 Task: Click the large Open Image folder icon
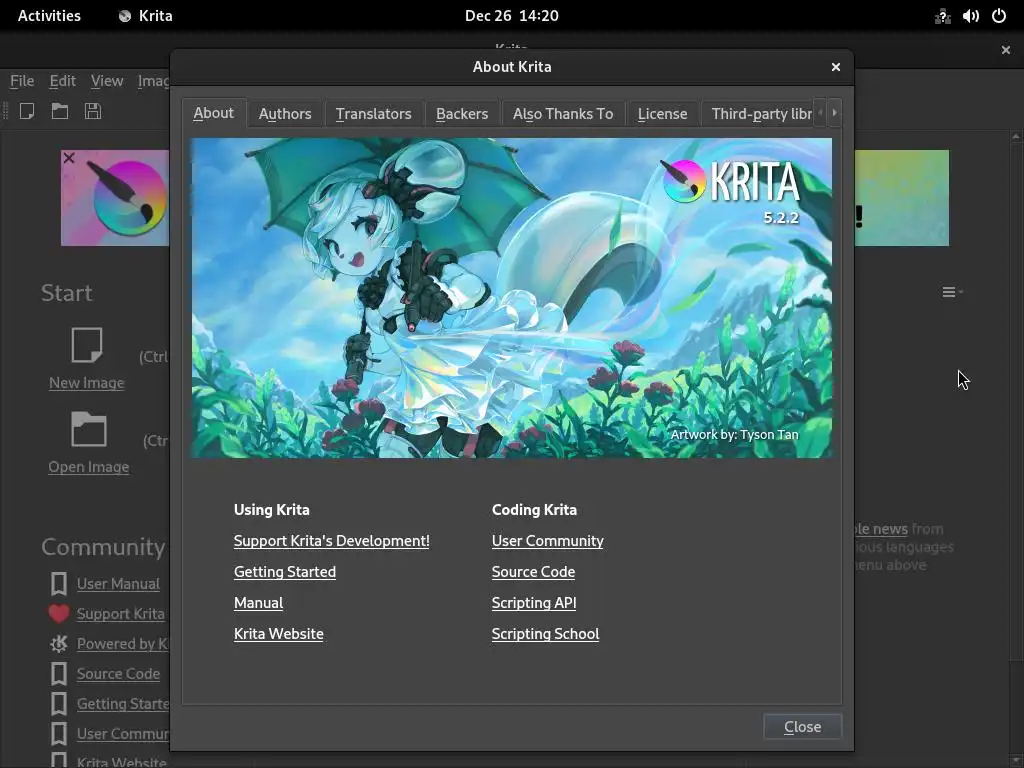(88, 429)
